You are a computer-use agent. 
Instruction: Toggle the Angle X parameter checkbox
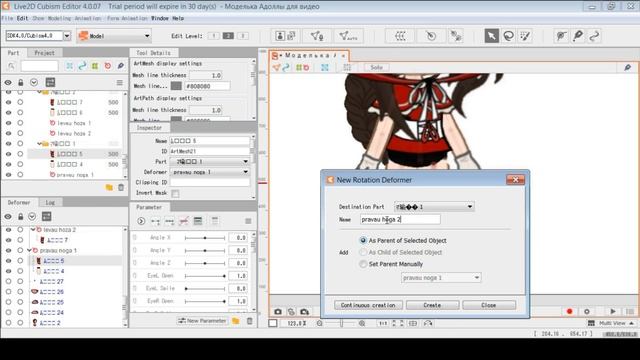(x=135, y=238)
